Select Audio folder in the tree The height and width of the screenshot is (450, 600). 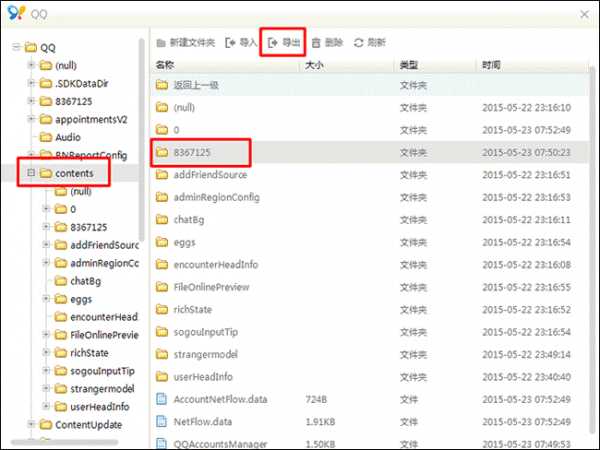pyautogui.click(x=68, y=137)
